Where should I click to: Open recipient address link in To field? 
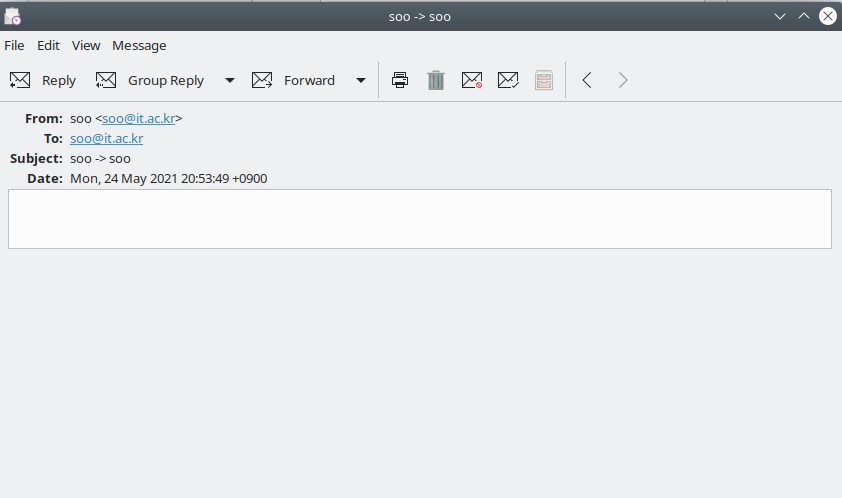[x=106, y=139]
